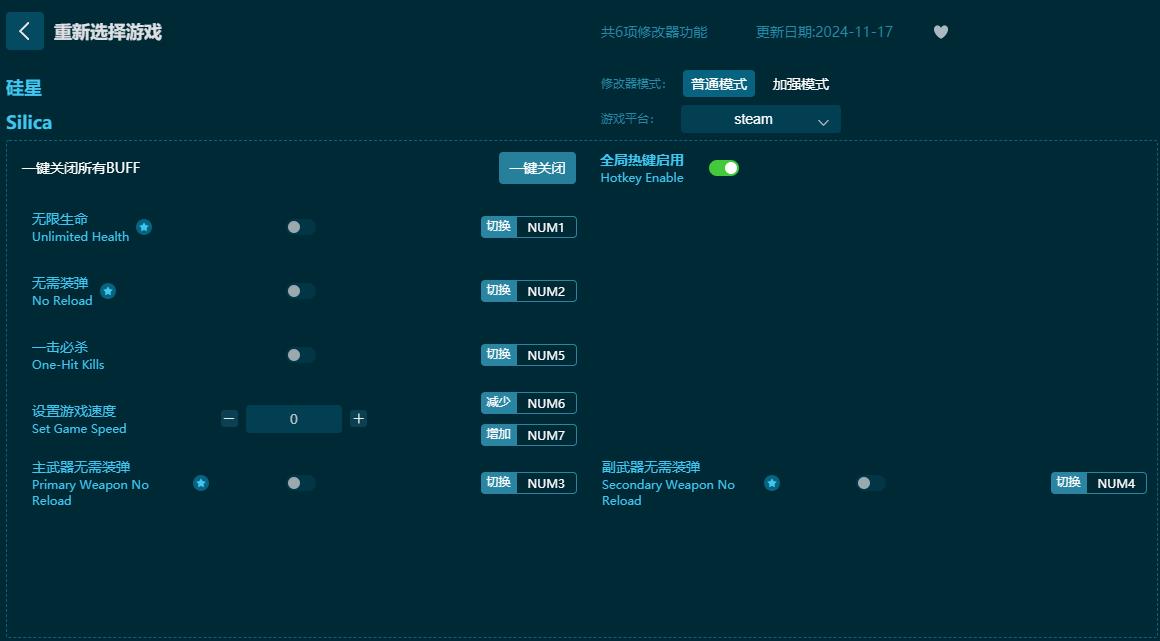Image resolution: width=1160 pixels, height=641 pixels.
Task: Click the star icon beside 无需装弹
Action: click(x=108, y=291)
